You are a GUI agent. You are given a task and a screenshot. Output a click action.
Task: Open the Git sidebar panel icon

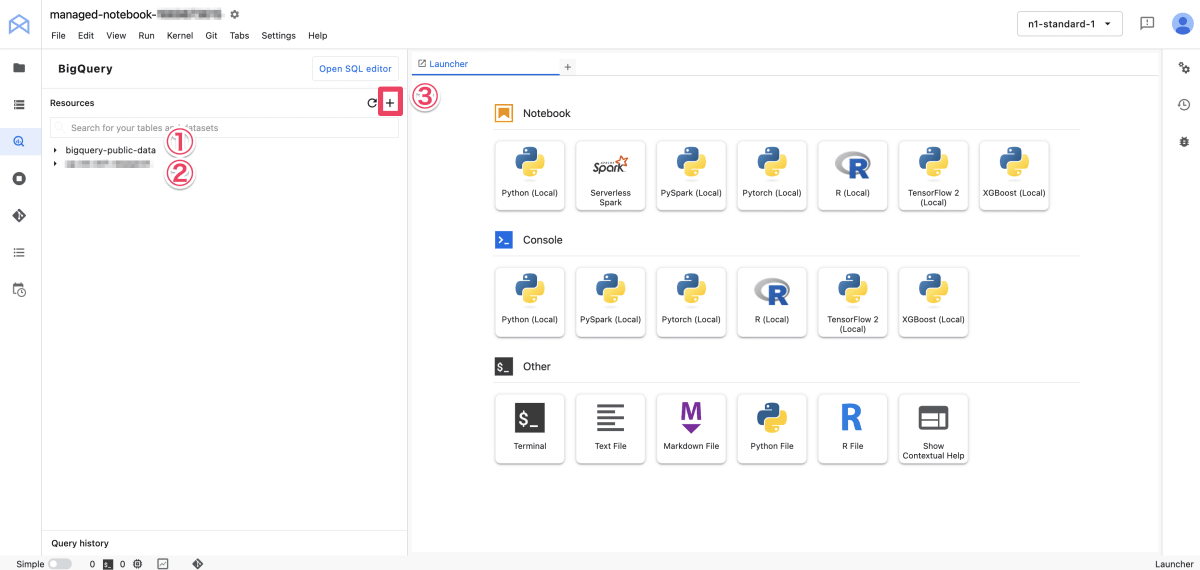pos(19,215)
